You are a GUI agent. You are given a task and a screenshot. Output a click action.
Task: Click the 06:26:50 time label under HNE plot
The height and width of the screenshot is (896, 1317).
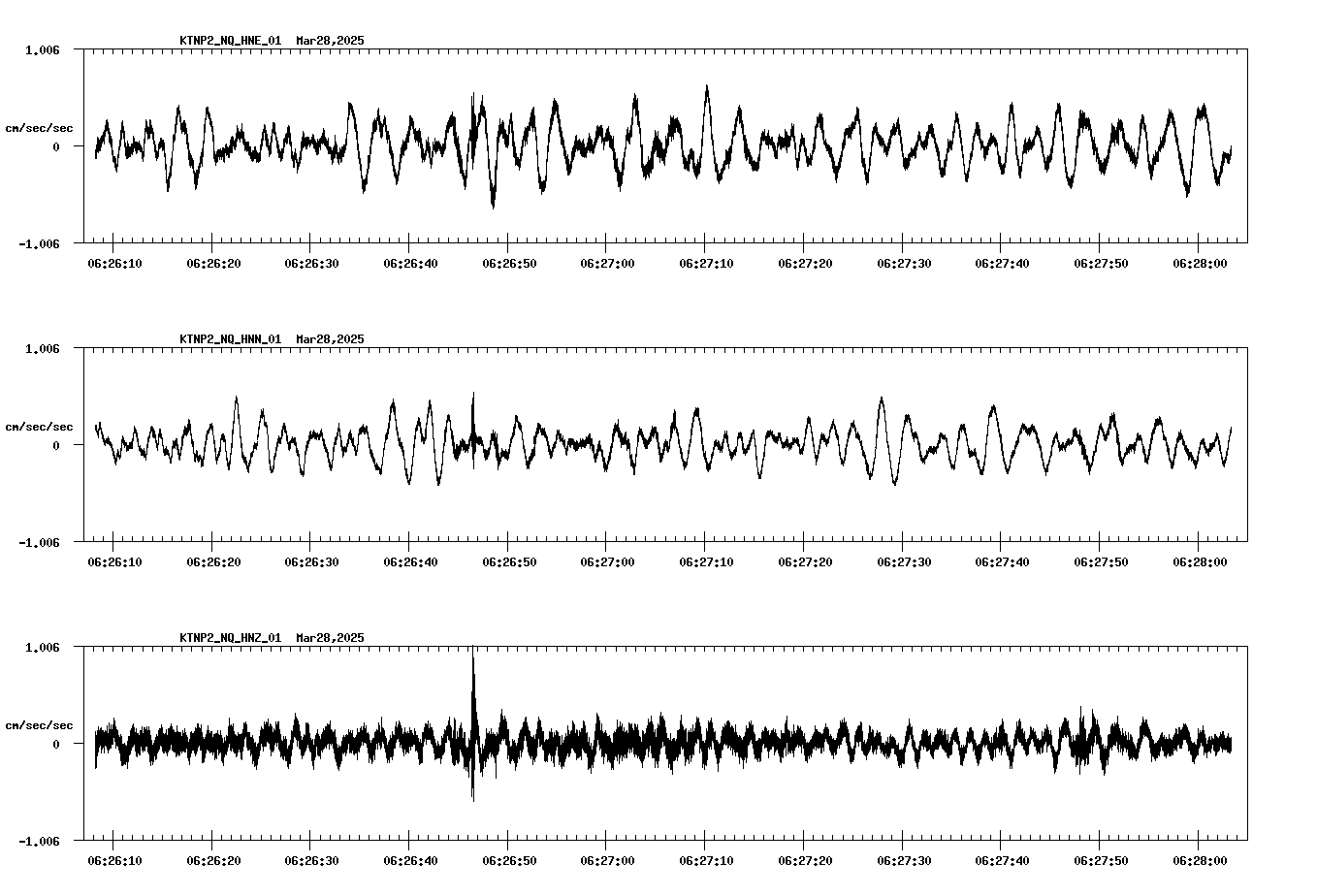[x=509, y=264]
